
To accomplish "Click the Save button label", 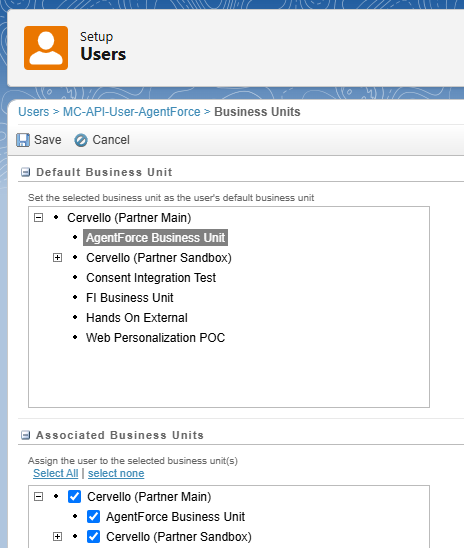I will (x=48, y=140).
